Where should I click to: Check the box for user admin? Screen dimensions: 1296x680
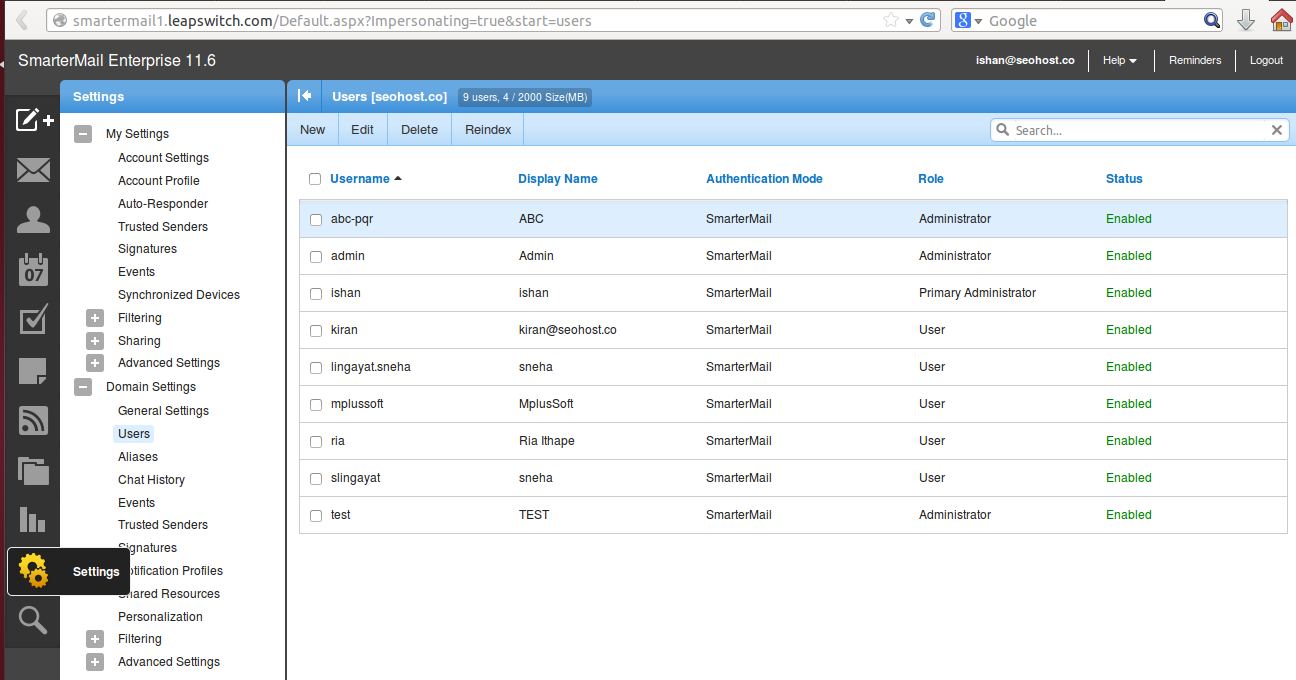[x=316, y=257]
